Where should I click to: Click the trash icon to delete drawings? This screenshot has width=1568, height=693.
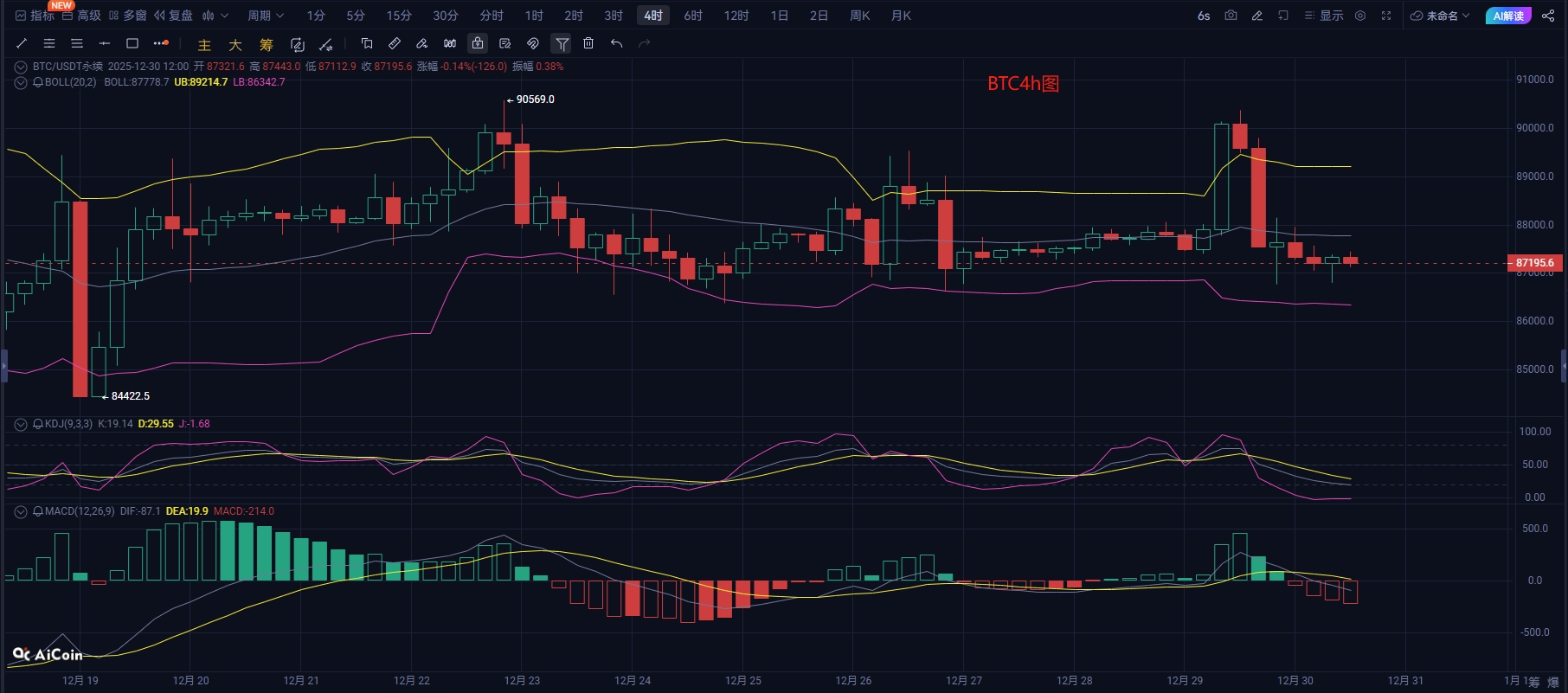tap(588, 43)
